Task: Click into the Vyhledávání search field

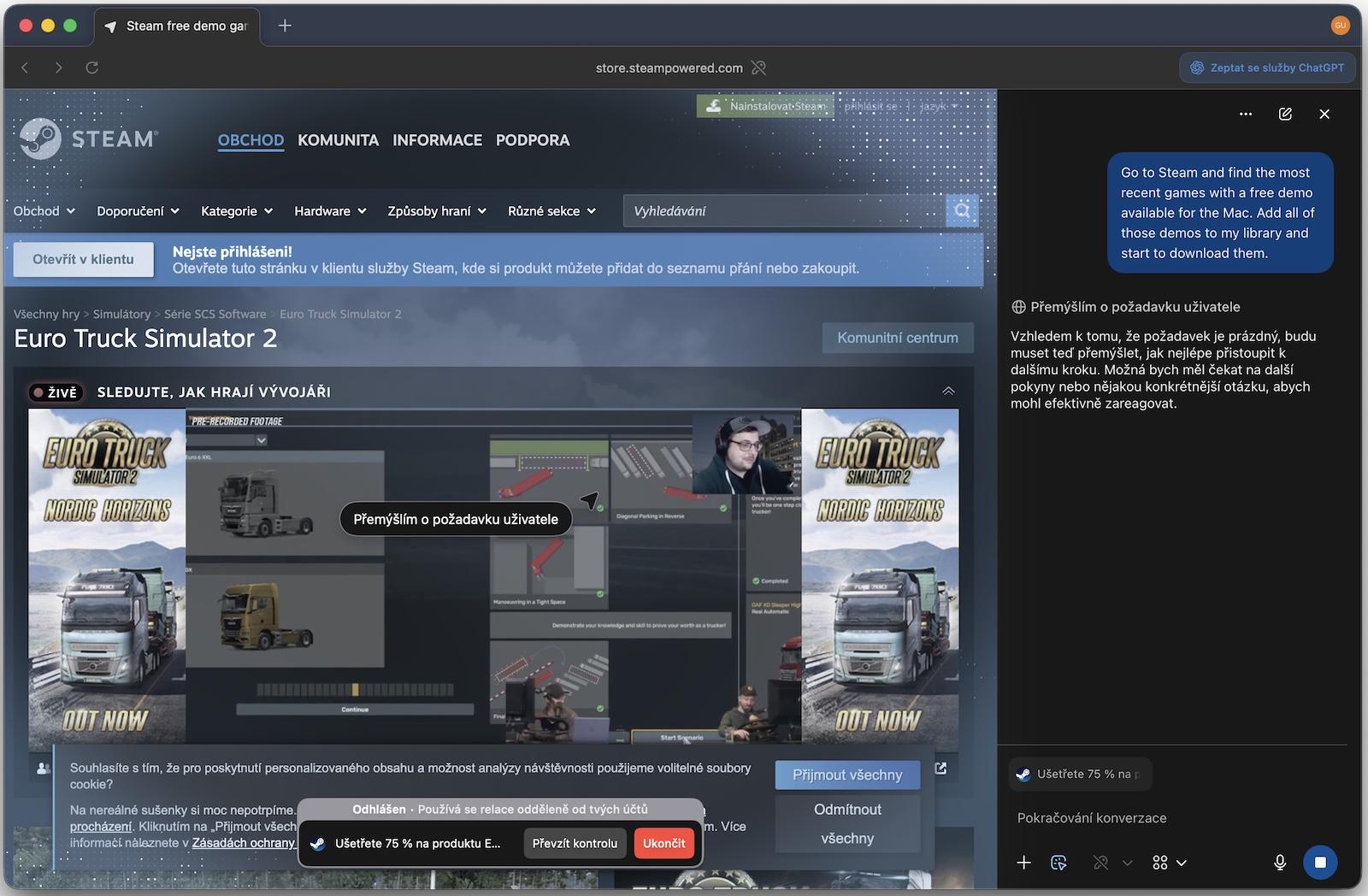Action: (782, 211)
